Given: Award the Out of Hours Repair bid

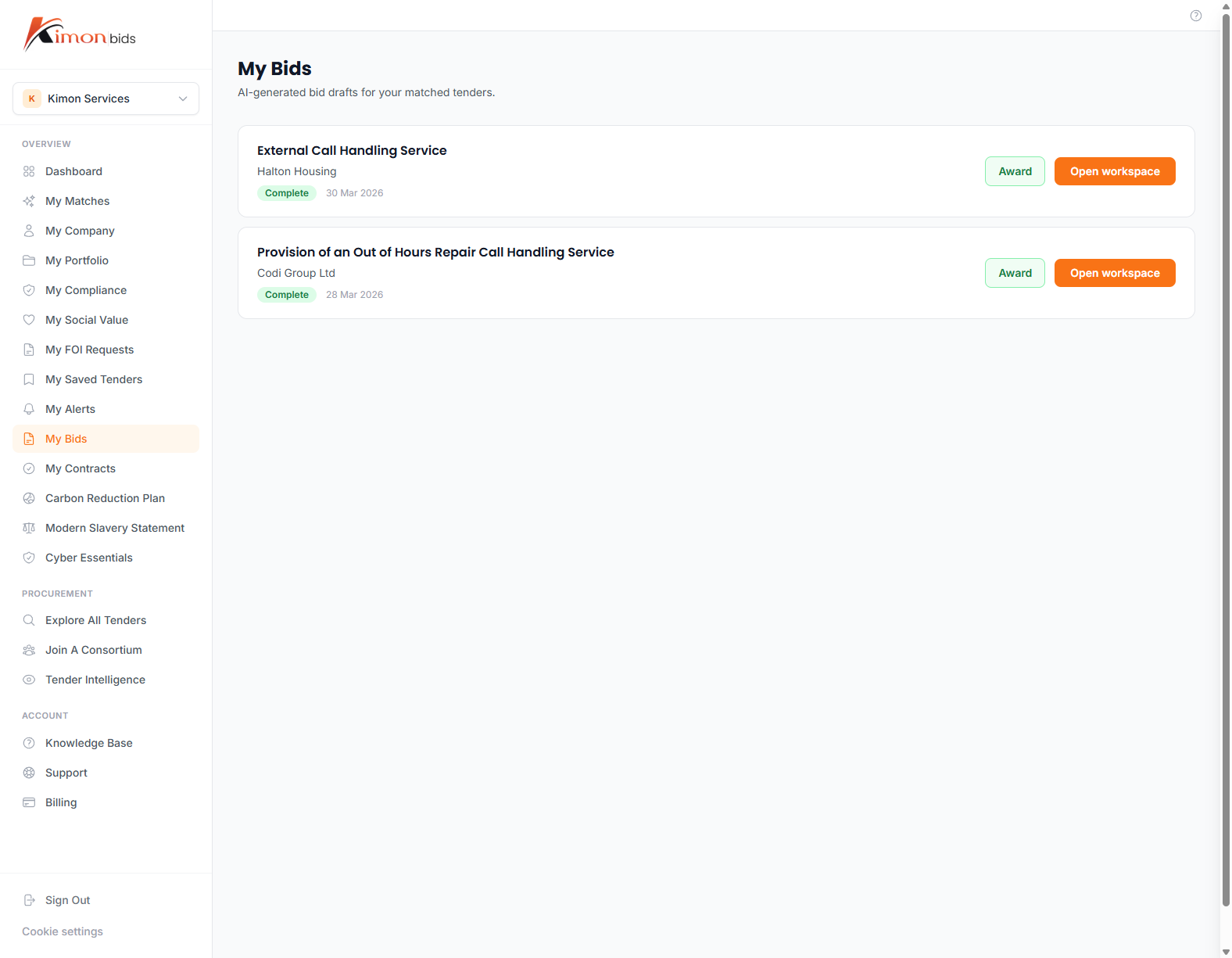Looking at the screenshot, I should tap(1015, 273).
